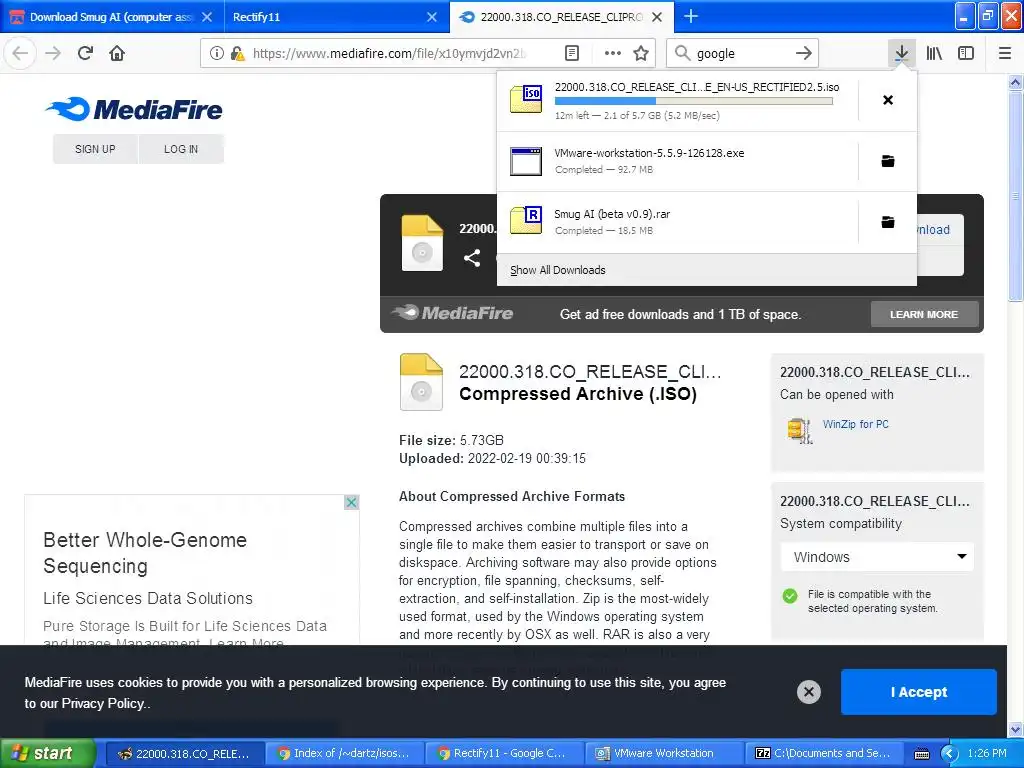The image size is (1024, 768).
Task: Open the page actions three-dot menu
Action: pos(612,53)
